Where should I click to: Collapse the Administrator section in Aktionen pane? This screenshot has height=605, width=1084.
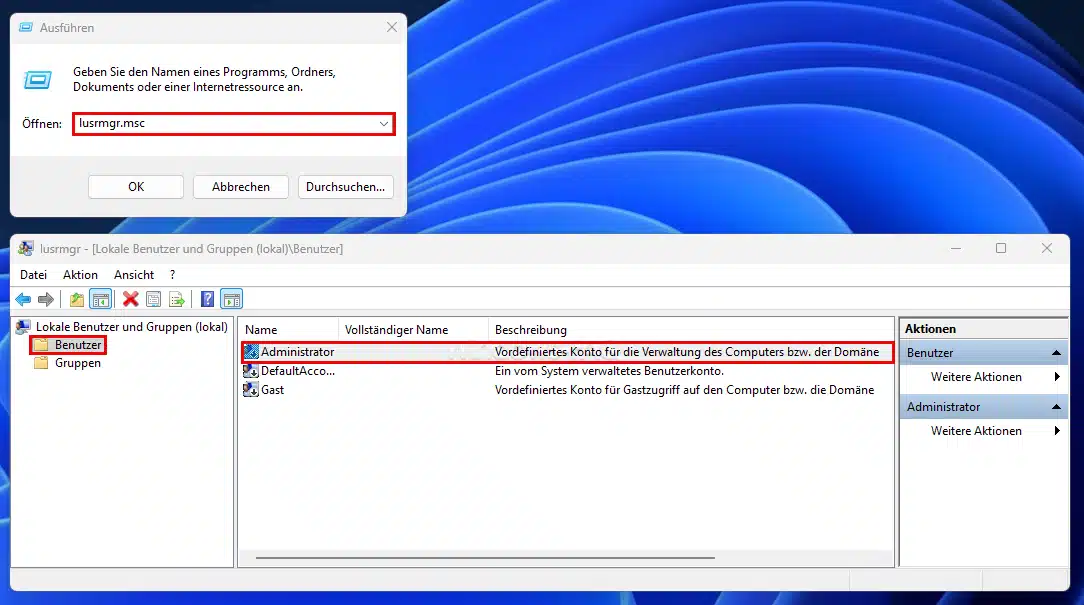(x=1056, y=407)
